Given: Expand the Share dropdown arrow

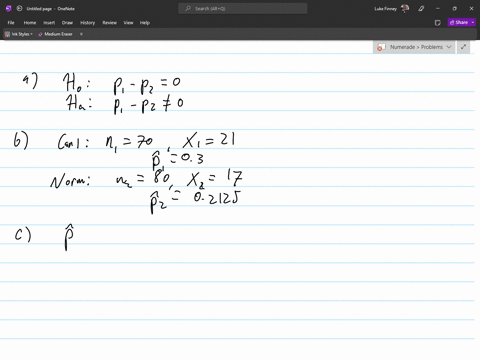Looking at the screenshot, I should pos(473,22).
